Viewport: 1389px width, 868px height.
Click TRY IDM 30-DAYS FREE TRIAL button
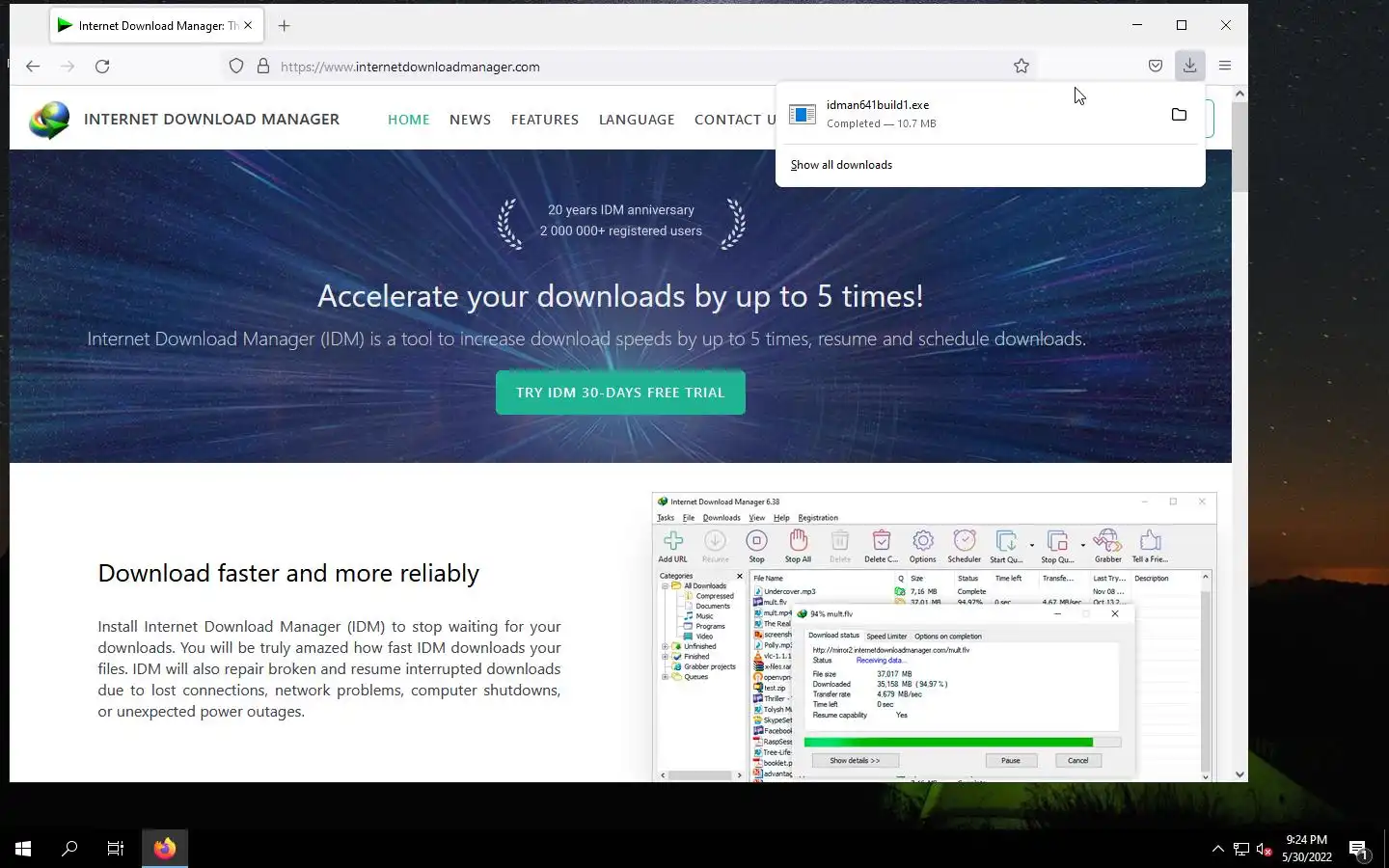[x=620, y=393]
